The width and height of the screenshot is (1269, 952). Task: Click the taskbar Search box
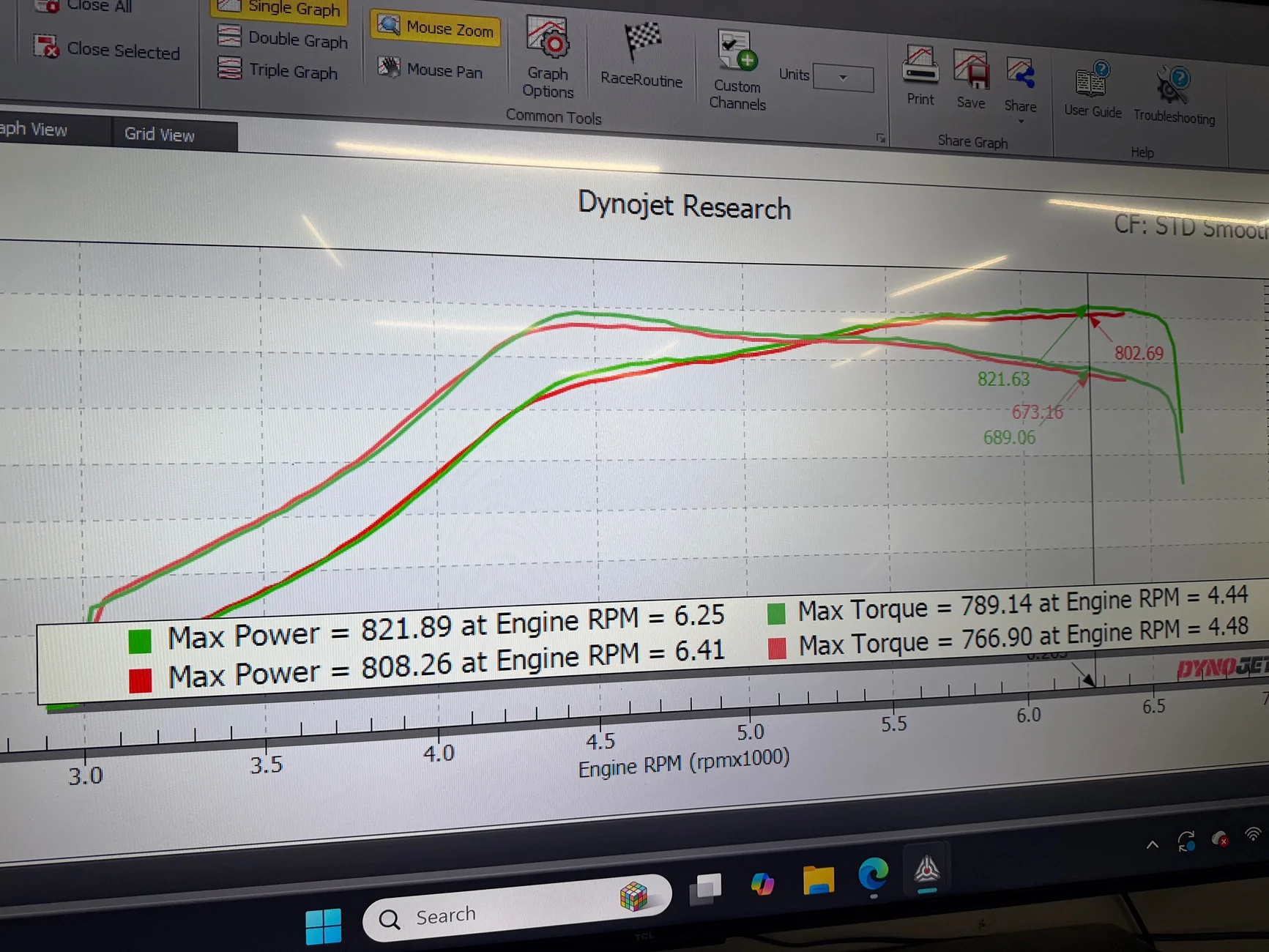tap(517, 910)
